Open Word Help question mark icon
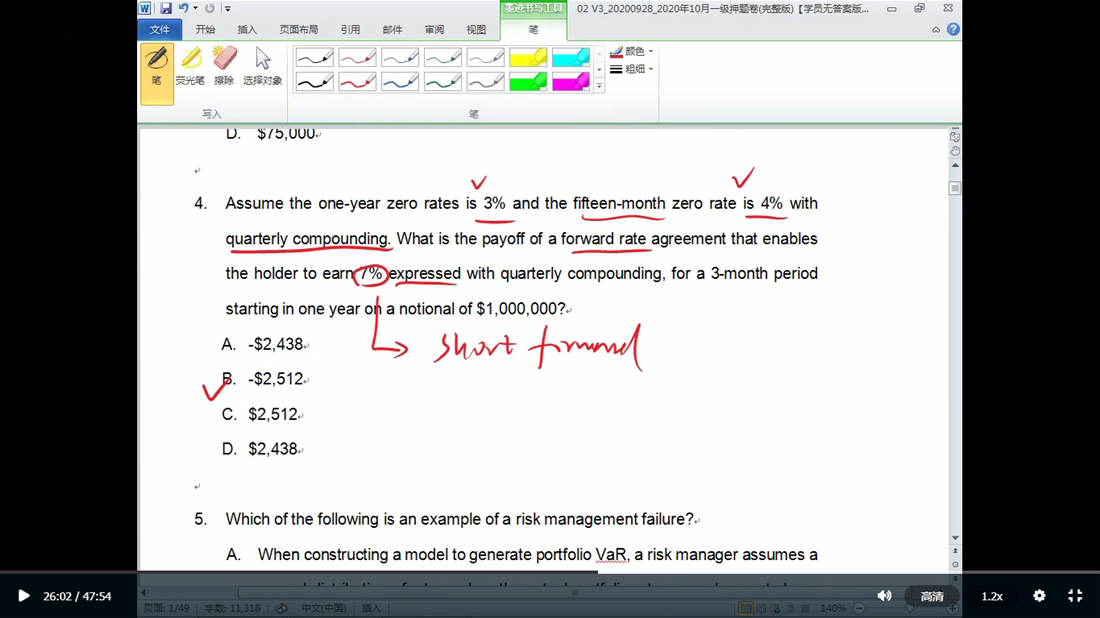Viewport: 1100px width, 618px height. pos(953,29)
